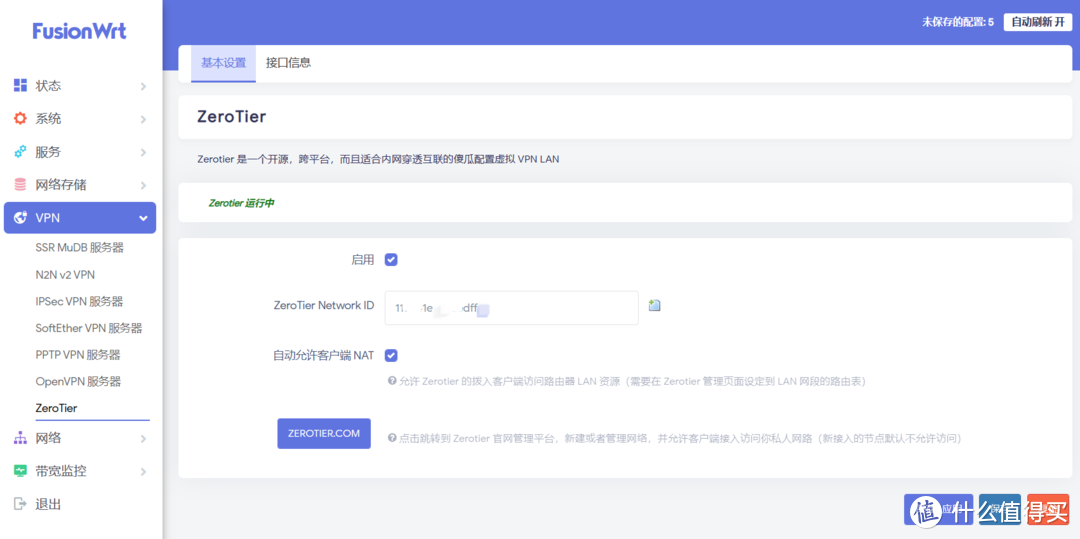The height and width of the screenshot is (539, 1080).
Task: Expand the 网络存储 menu chevron
Action: tap(143, 185)
